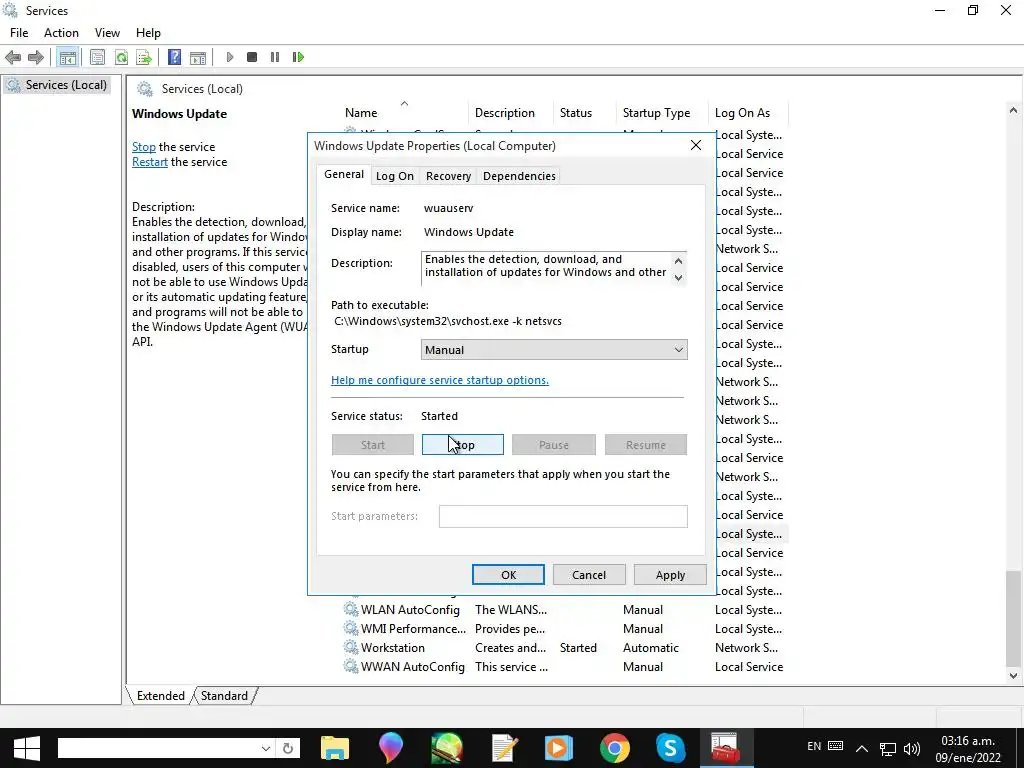Viewport: 1024px width, 768px height.
Task: Click the Start parameters input field
Action: 563,516
